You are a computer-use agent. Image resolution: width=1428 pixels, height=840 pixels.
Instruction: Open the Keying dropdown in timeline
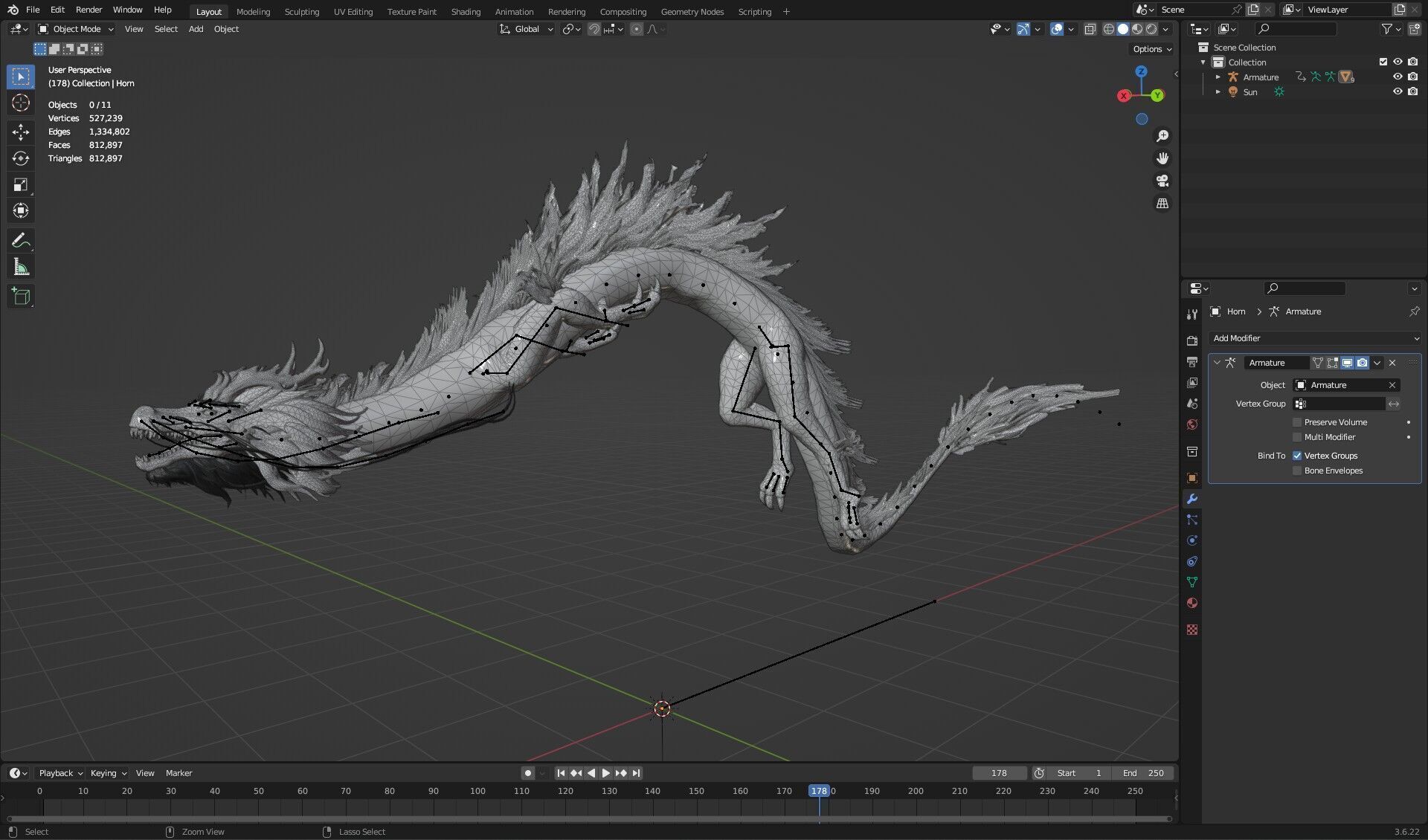tap(108, 773)
